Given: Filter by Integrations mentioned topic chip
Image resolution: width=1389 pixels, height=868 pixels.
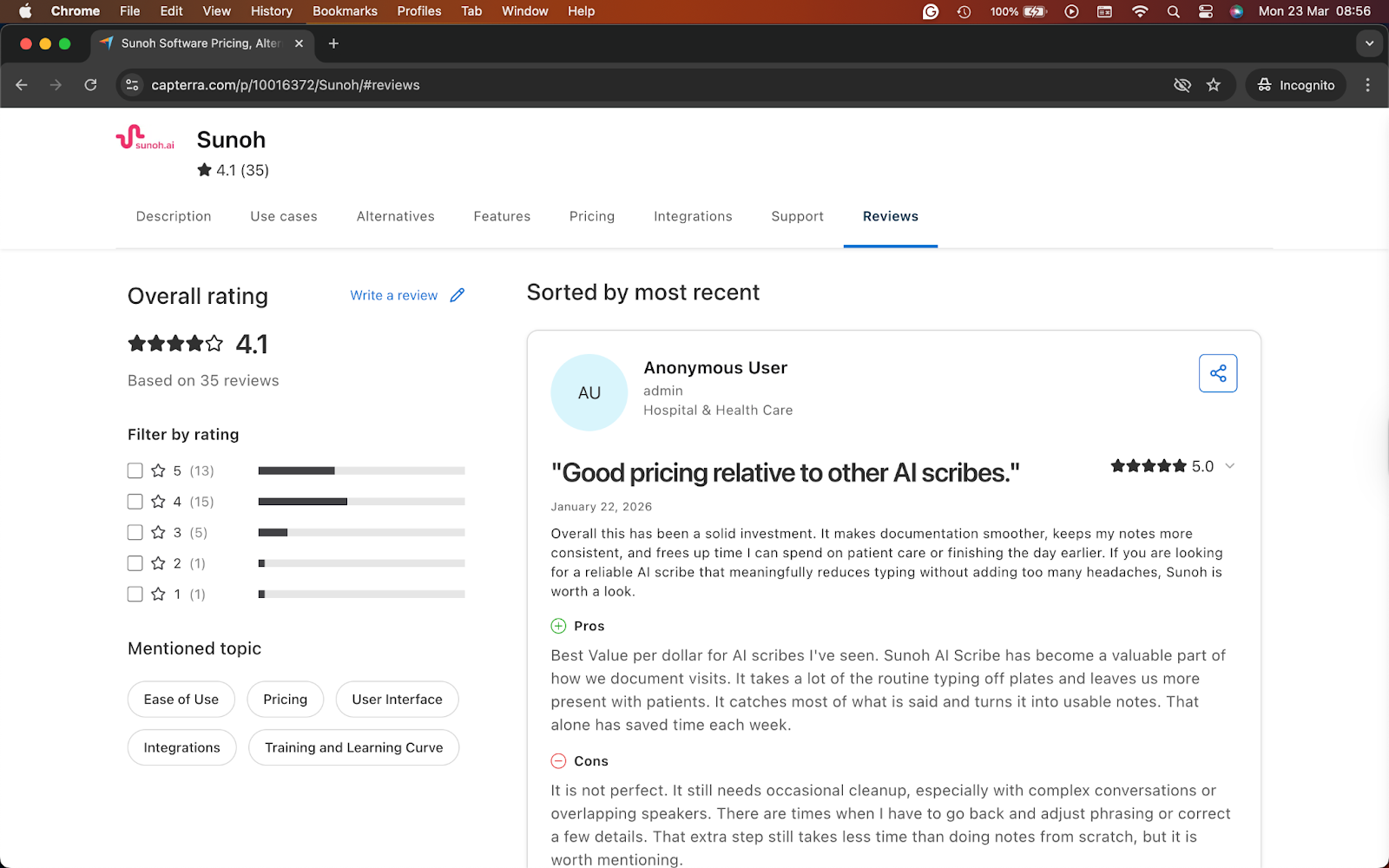Looking at the screenshot, I should click(182, 747).
